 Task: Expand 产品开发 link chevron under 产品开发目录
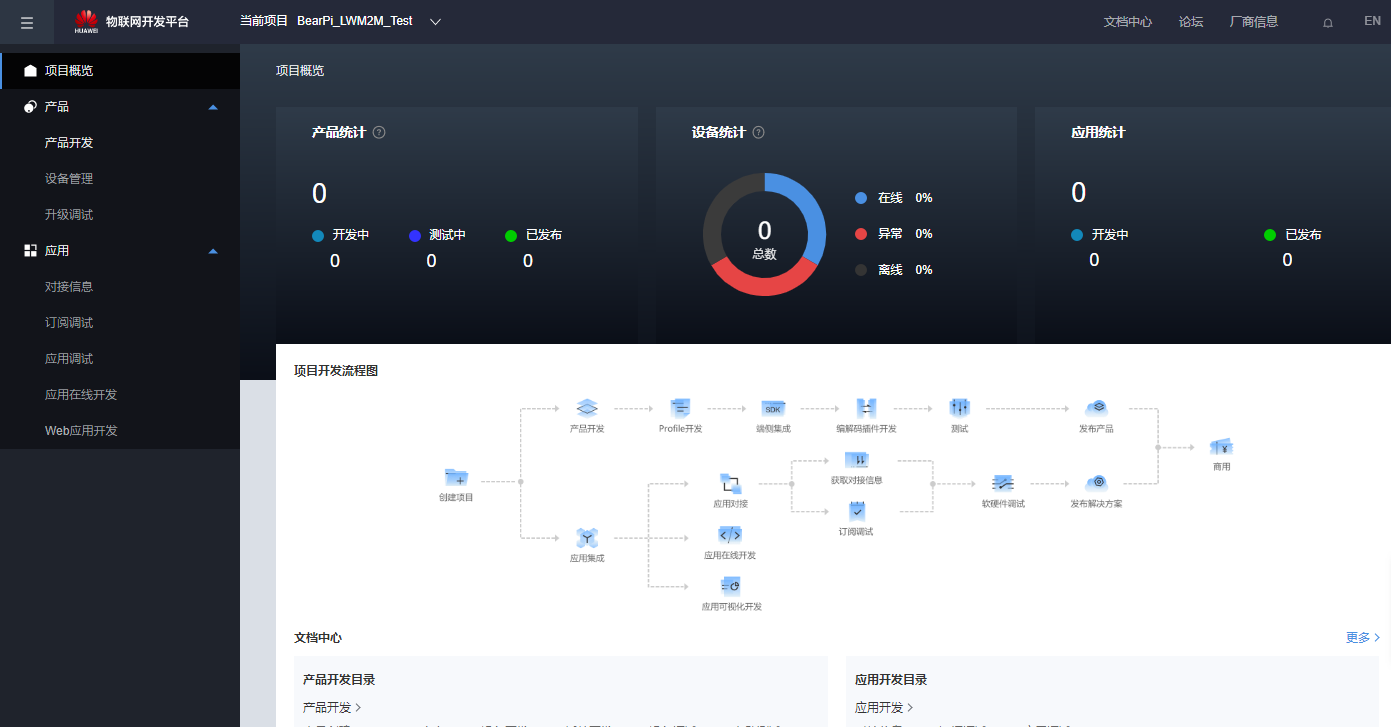(358, 708)
